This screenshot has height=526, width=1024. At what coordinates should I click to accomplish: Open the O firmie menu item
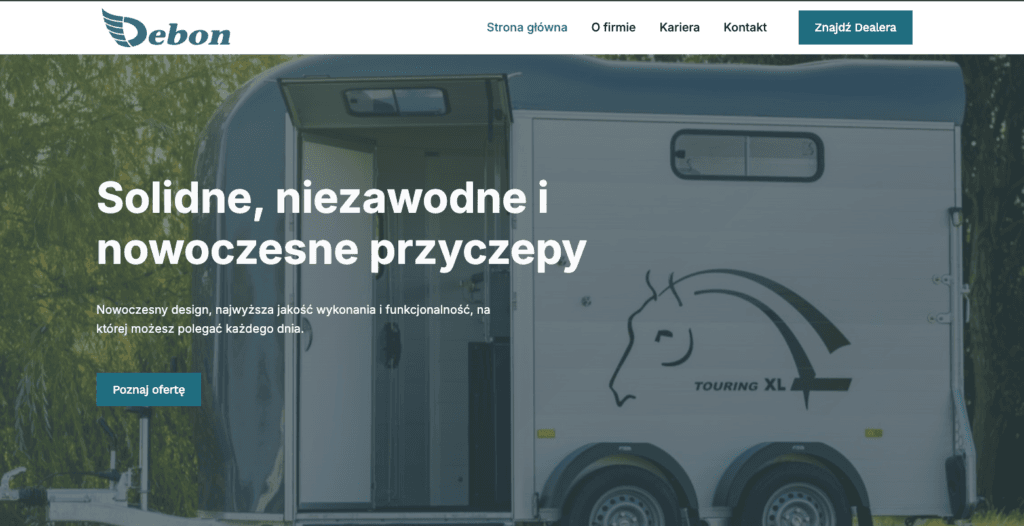tap(613, 27)
